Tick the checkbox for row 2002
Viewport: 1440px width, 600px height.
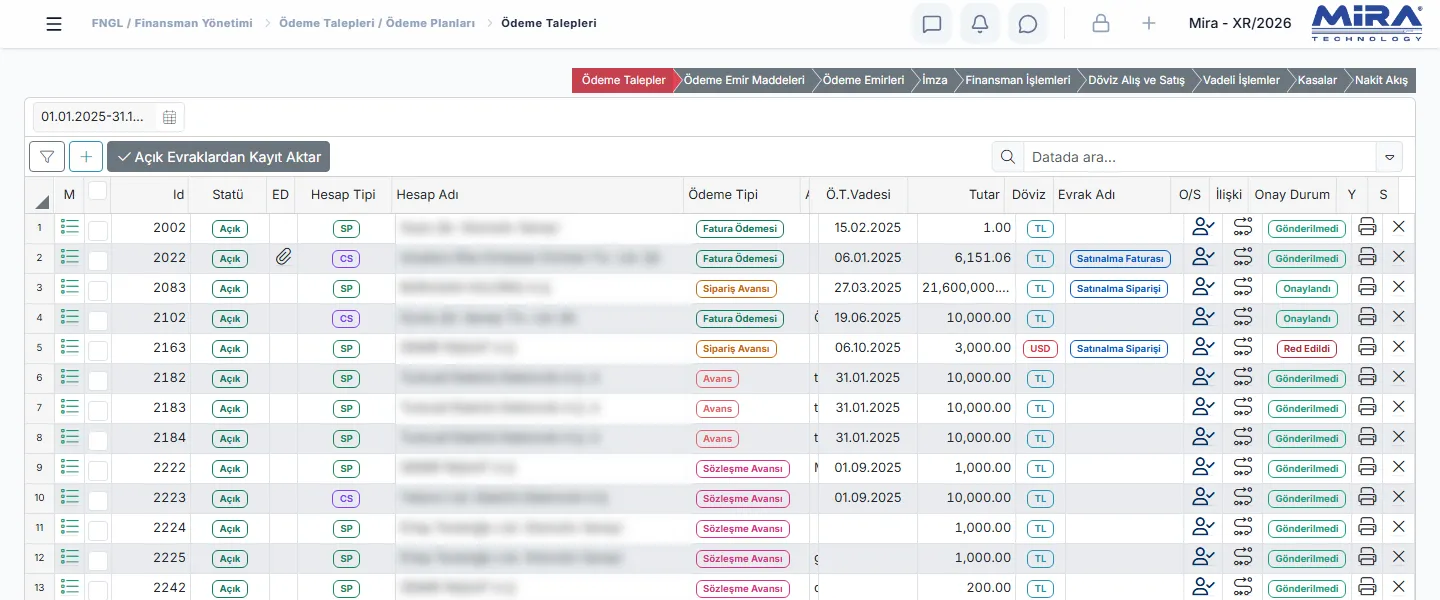pos(97,230)
